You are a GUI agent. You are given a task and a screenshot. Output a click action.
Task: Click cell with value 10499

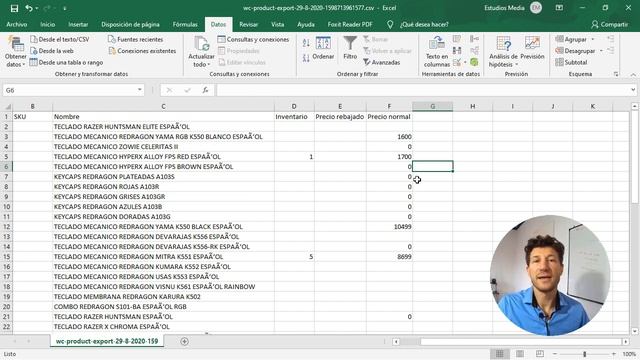[x=389, y=227]
